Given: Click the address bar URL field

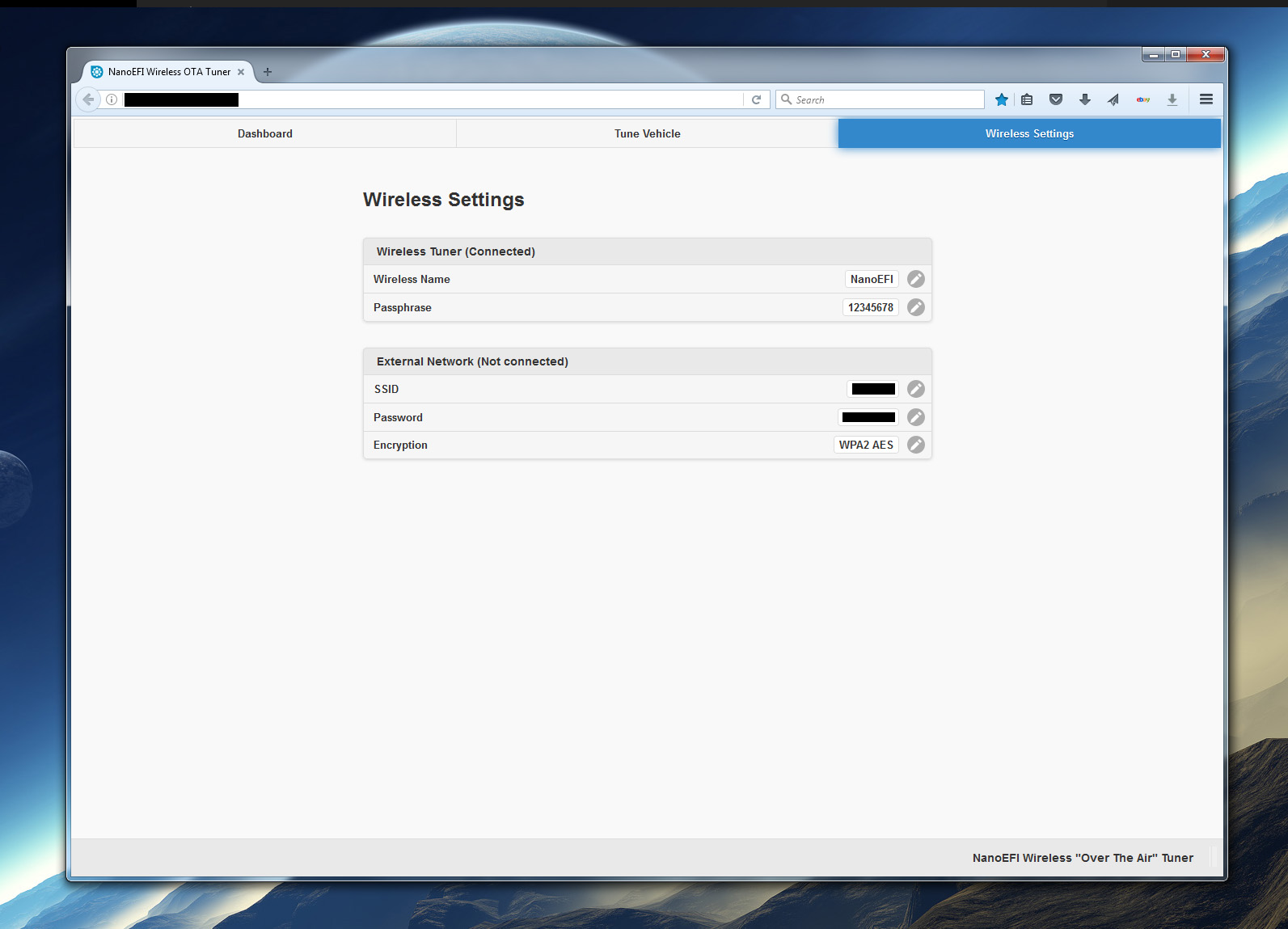Looking at the screenshot, I should click(x=433, y=99).
